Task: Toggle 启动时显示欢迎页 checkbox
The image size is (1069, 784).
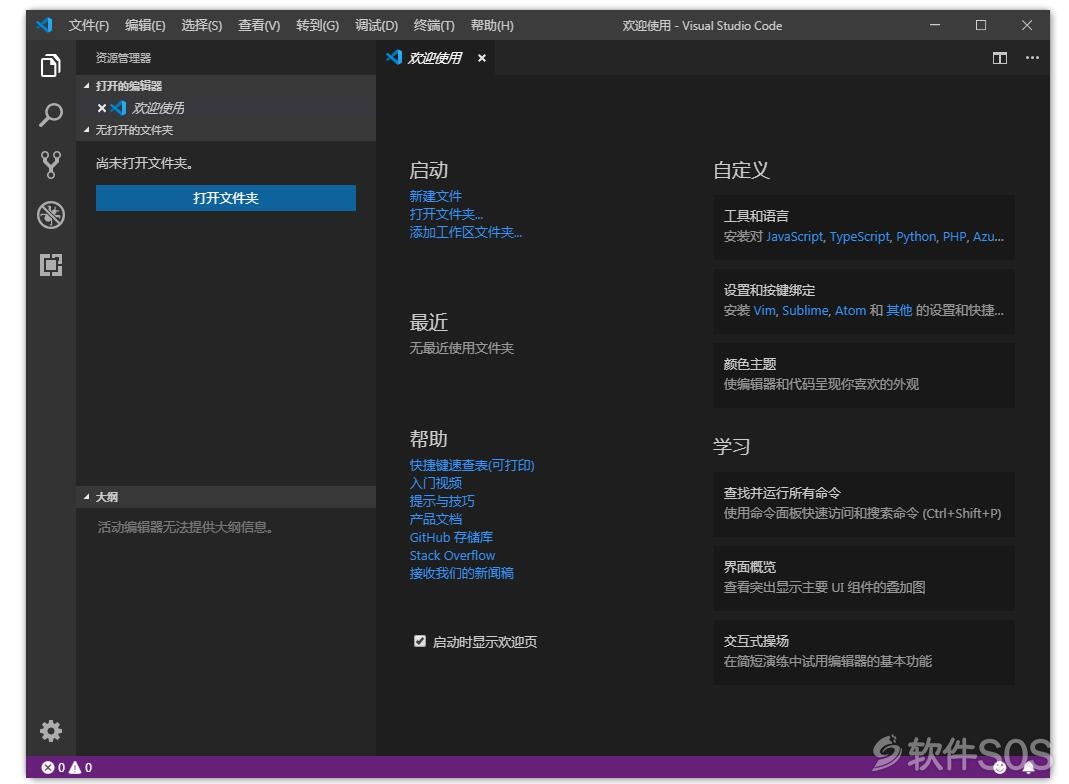Action: tap(420, 641)
